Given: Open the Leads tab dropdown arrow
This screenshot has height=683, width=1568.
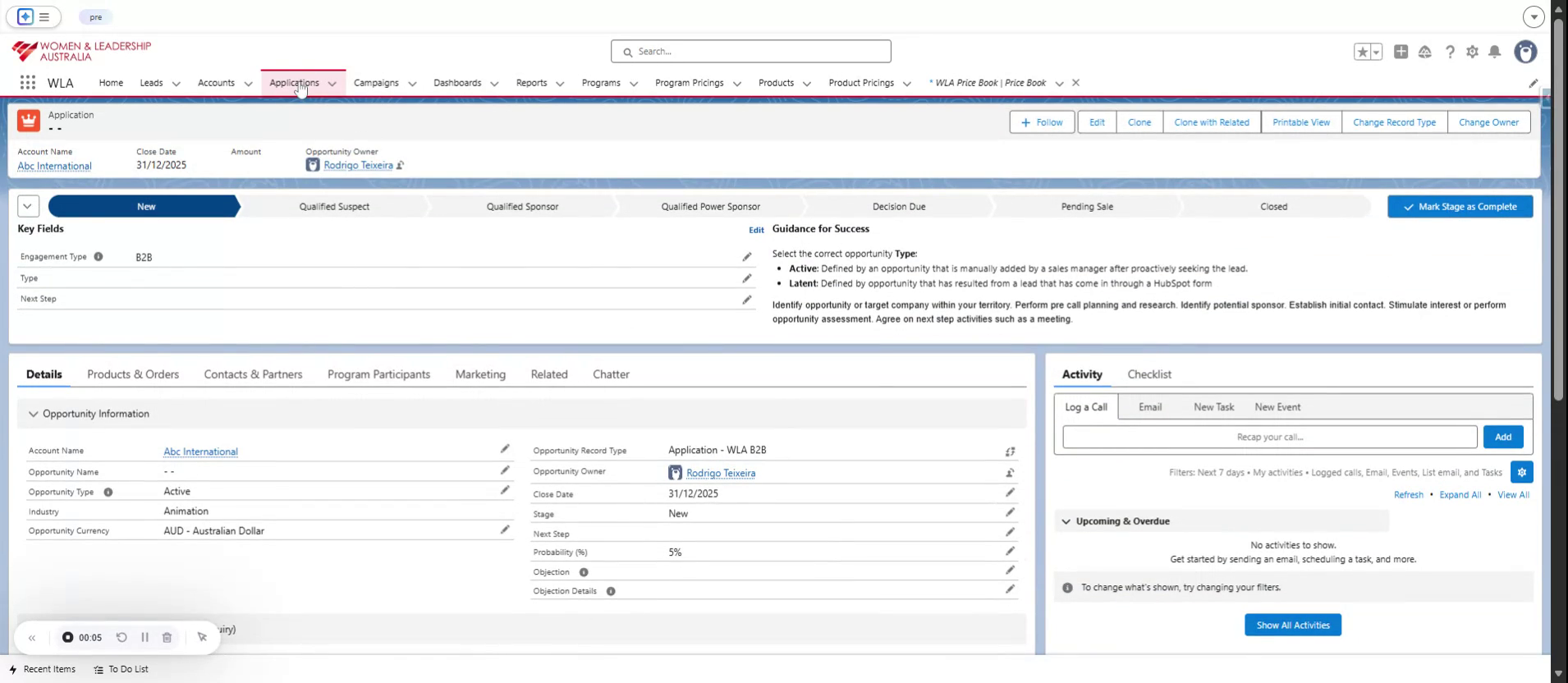Looking at the screenshot, I should (177, 84).
